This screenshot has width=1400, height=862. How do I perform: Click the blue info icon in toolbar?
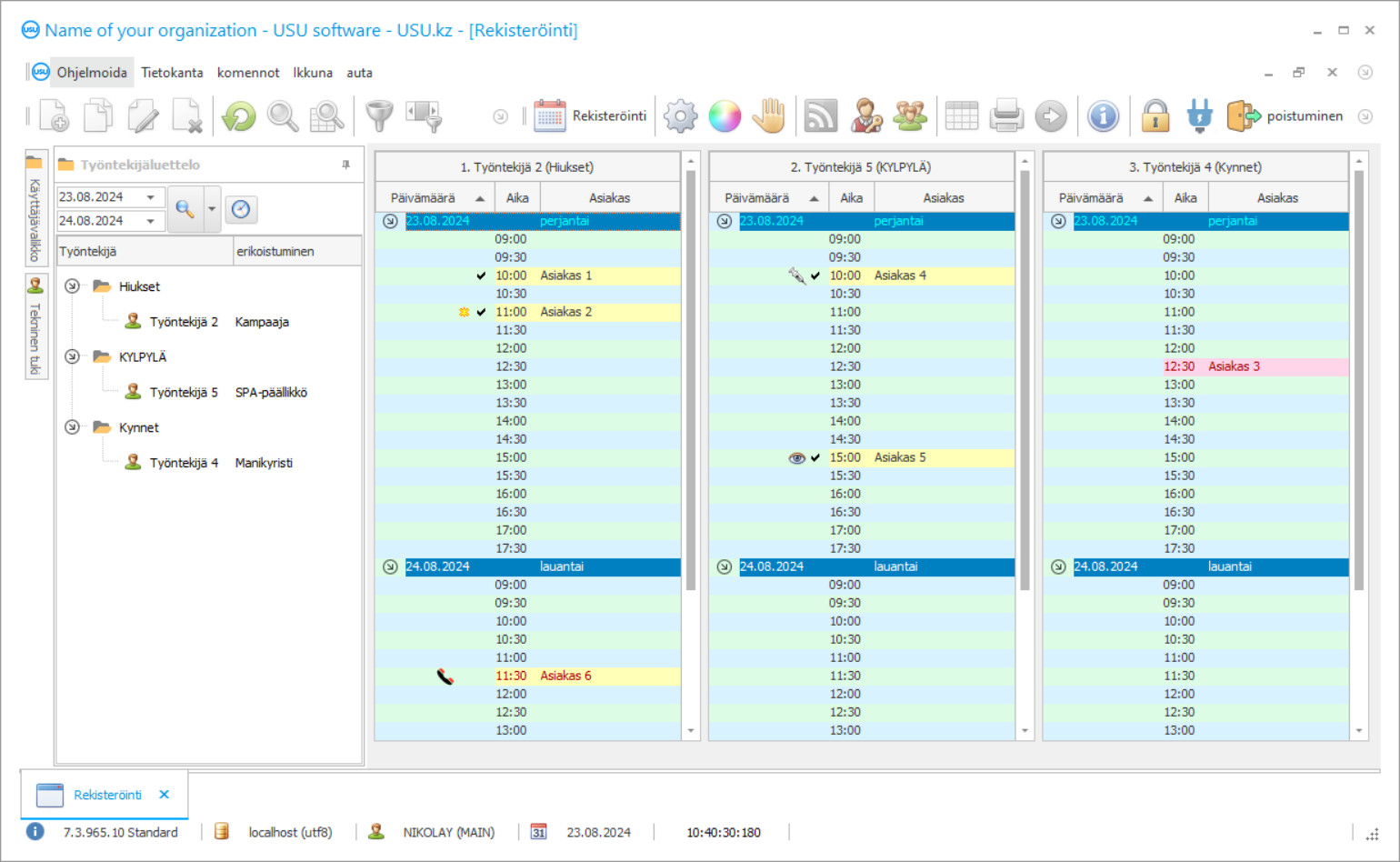(1103, 116)
